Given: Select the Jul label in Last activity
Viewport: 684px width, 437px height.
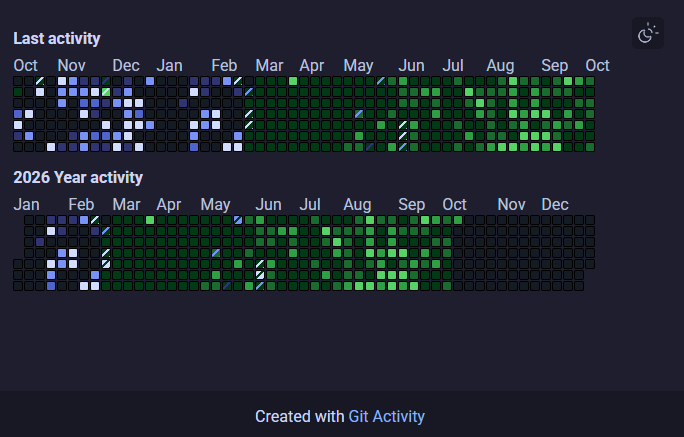Looking at the screenshot, I should pos(453,66).
